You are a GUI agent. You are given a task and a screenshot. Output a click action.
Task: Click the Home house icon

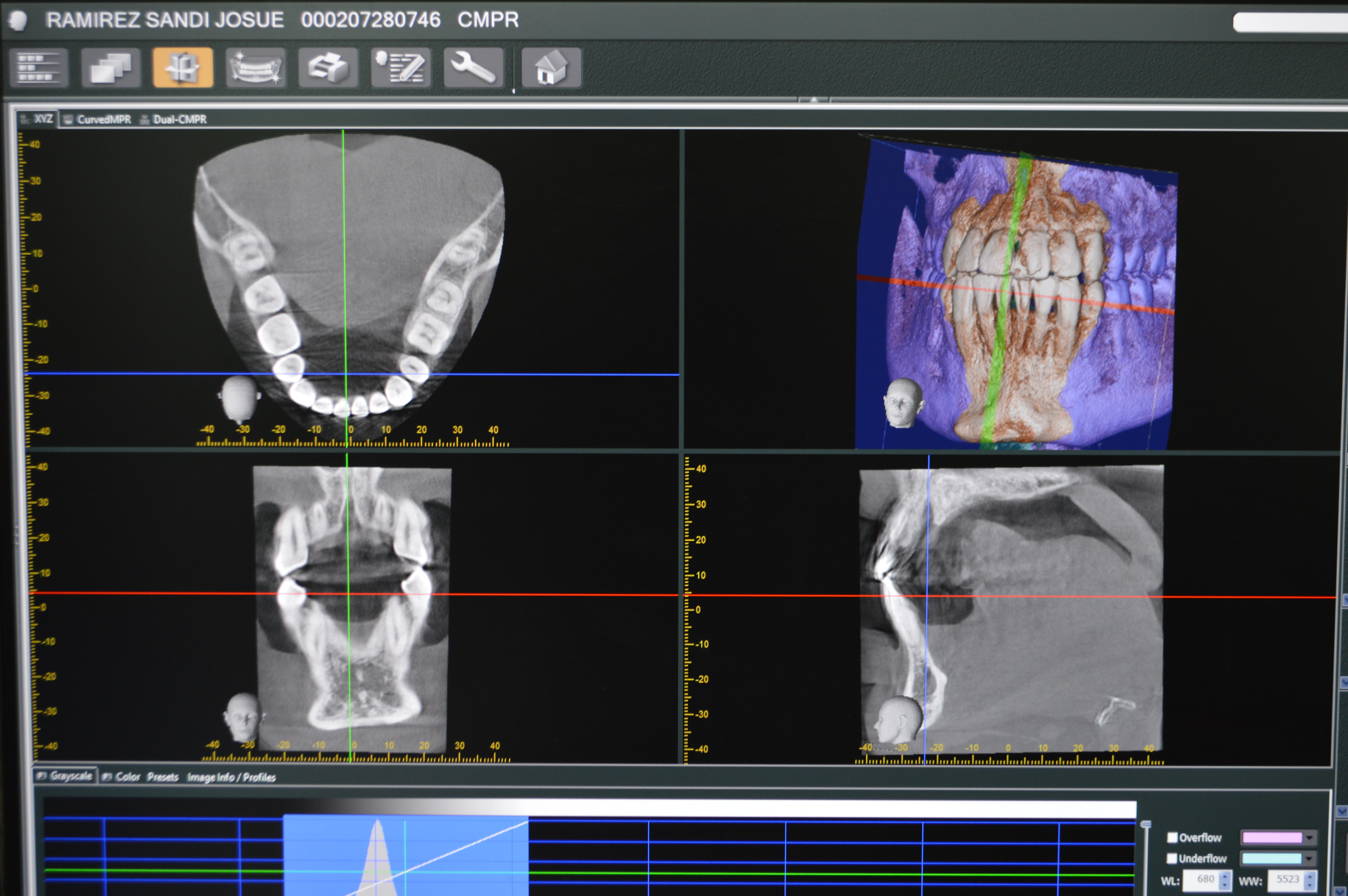pos(551,68)
